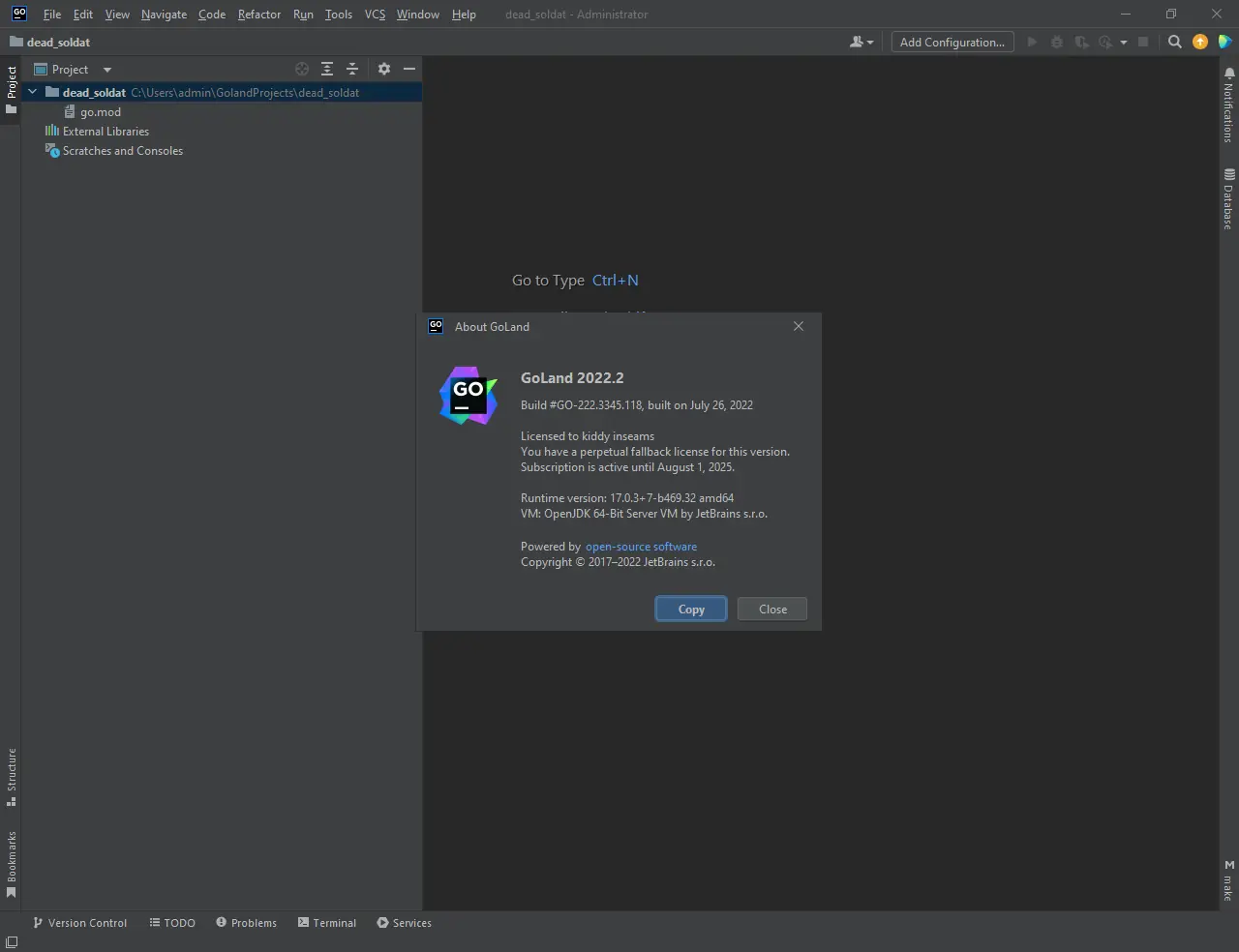The height and width of the screenshot is (952, 1239).
Task: Click the External Libraries bars icon
Action: tap(52, 132)
